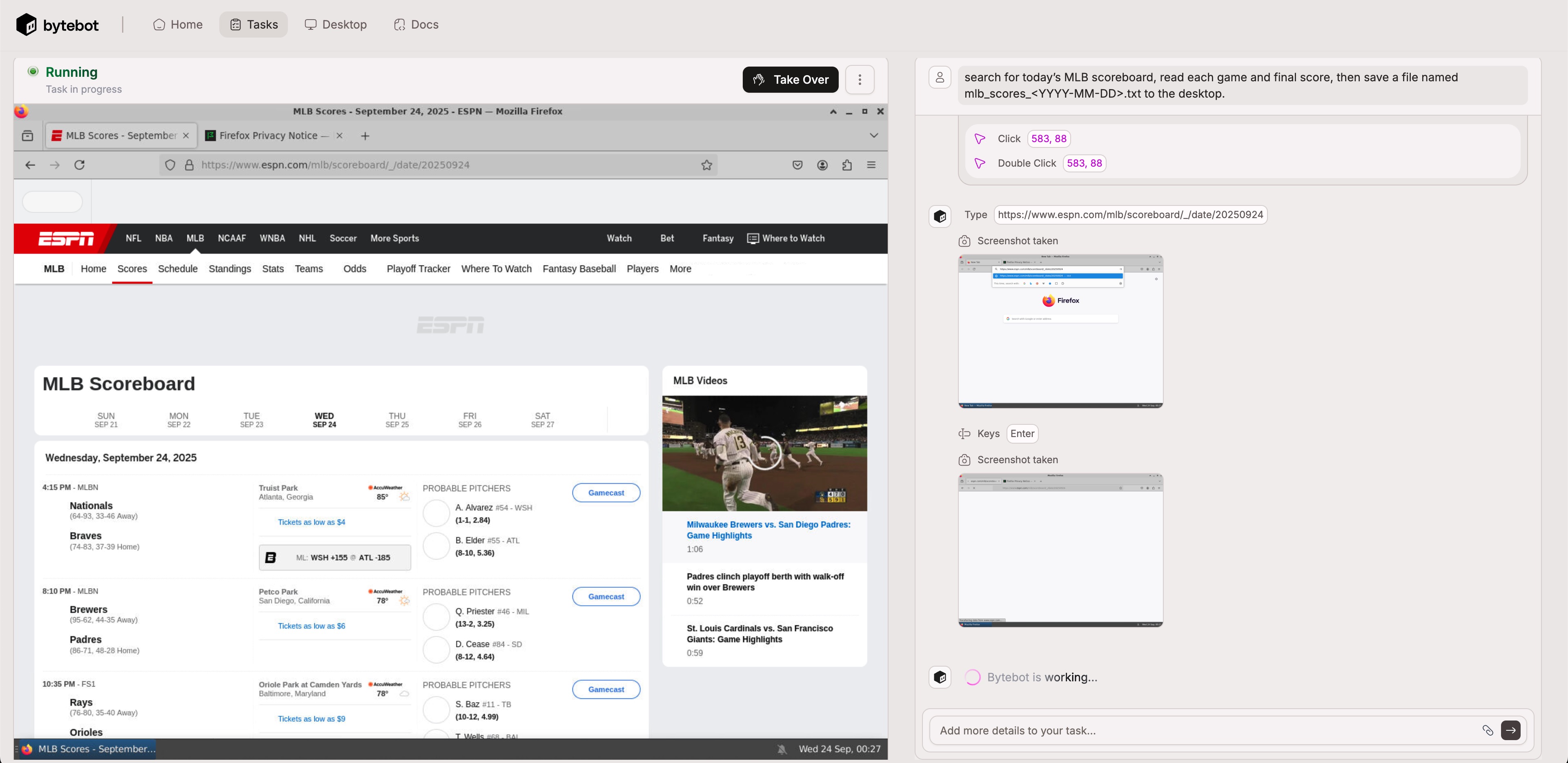Expand the list all tabs chevron
The height and width of the screenshot is (763, 1568).
[873, 135]
